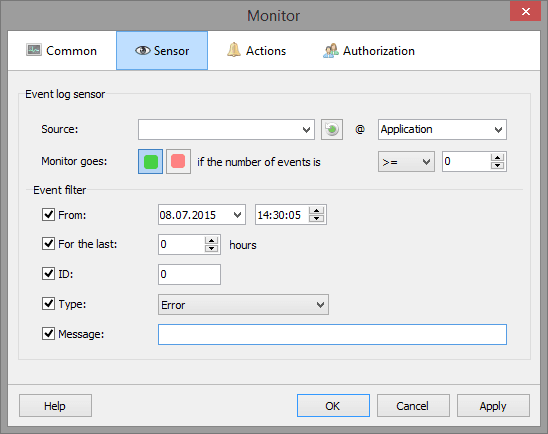The height and width of the screenshot is (434, 548).
Task: Increase the number of events spinner
Action: pos(497,157)
